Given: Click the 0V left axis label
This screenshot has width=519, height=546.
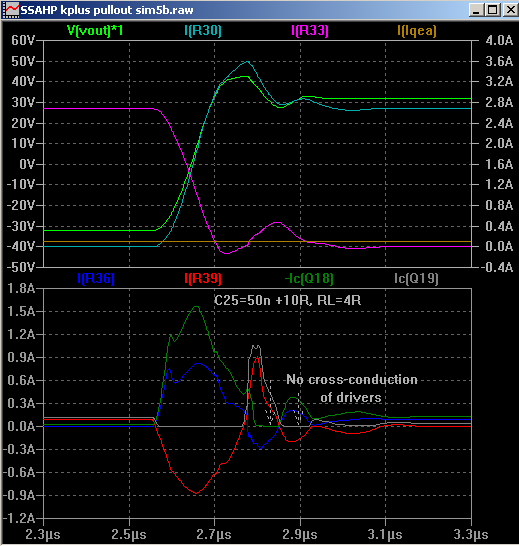Looking at the screenshot, I should click(27, 164).
